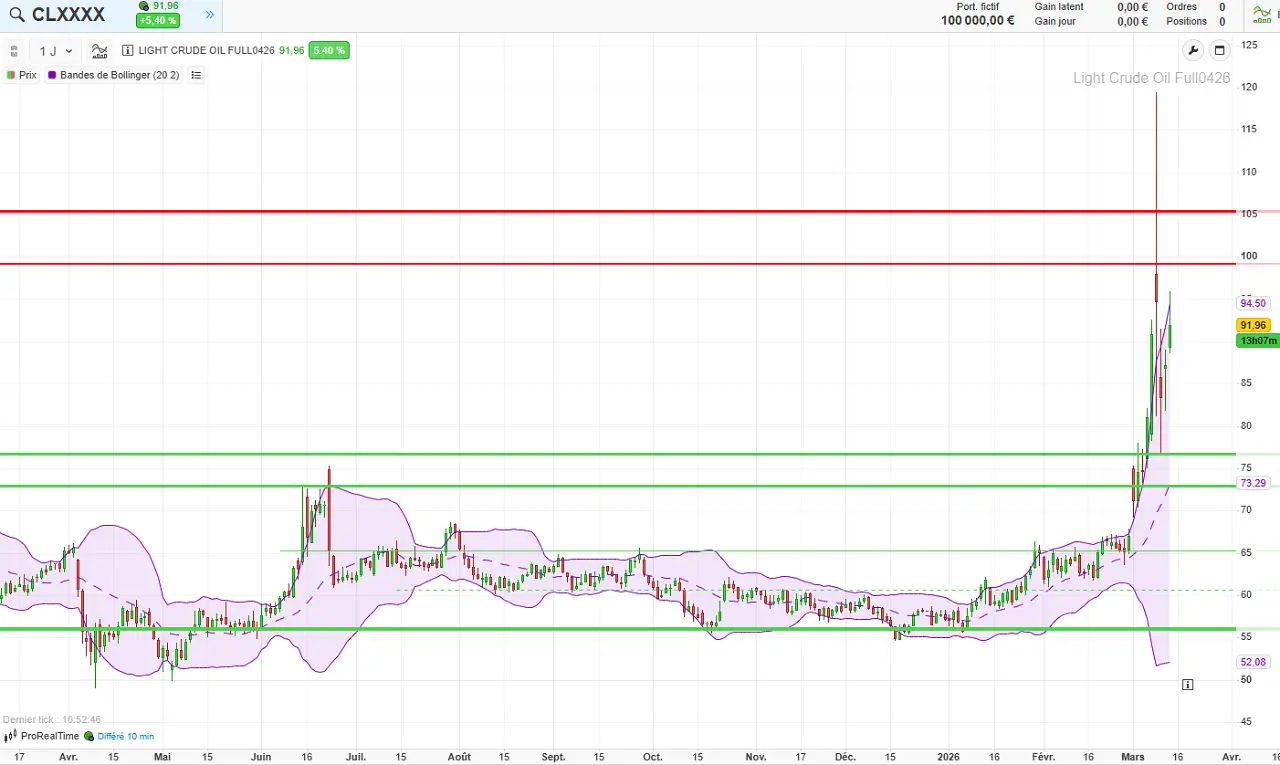The height and width of the screenshot is (765, 1280).
Task: Open the indicator list icon next to Bollinger
Action: 196,74
